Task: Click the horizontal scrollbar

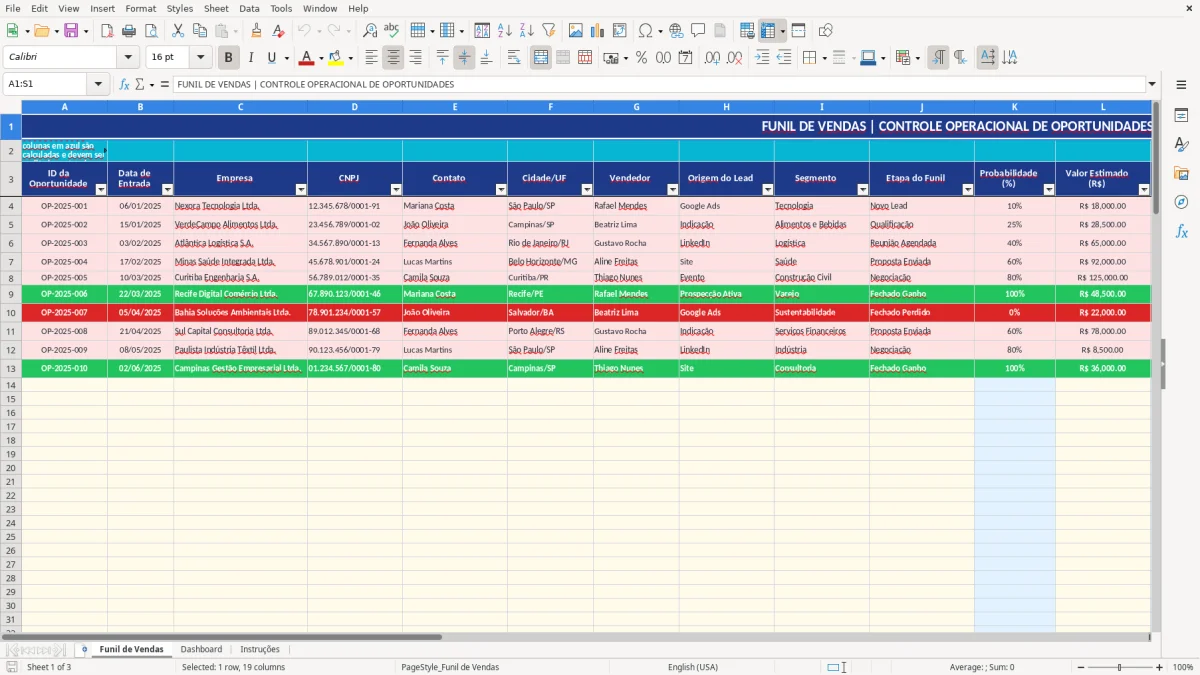Action: point(221,636)
